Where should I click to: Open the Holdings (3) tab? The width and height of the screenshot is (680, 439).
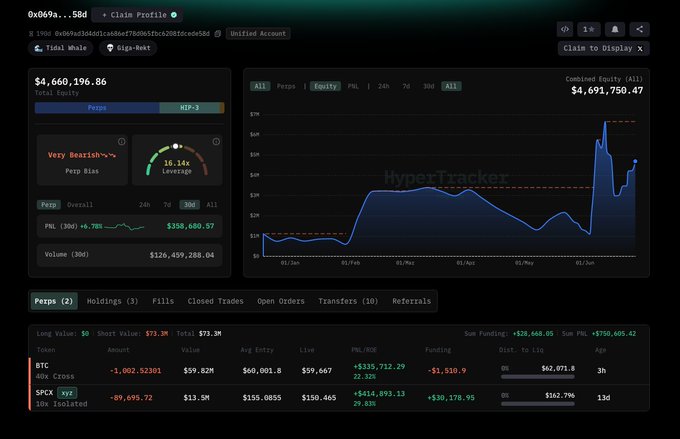pyautogui.click(x=112, y=301)
